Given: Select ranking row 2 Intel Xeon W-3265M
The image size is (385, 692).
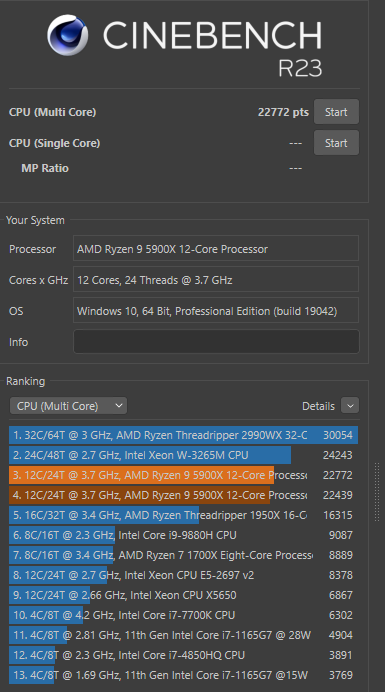Looking at the screenshot, I should 183,455.
